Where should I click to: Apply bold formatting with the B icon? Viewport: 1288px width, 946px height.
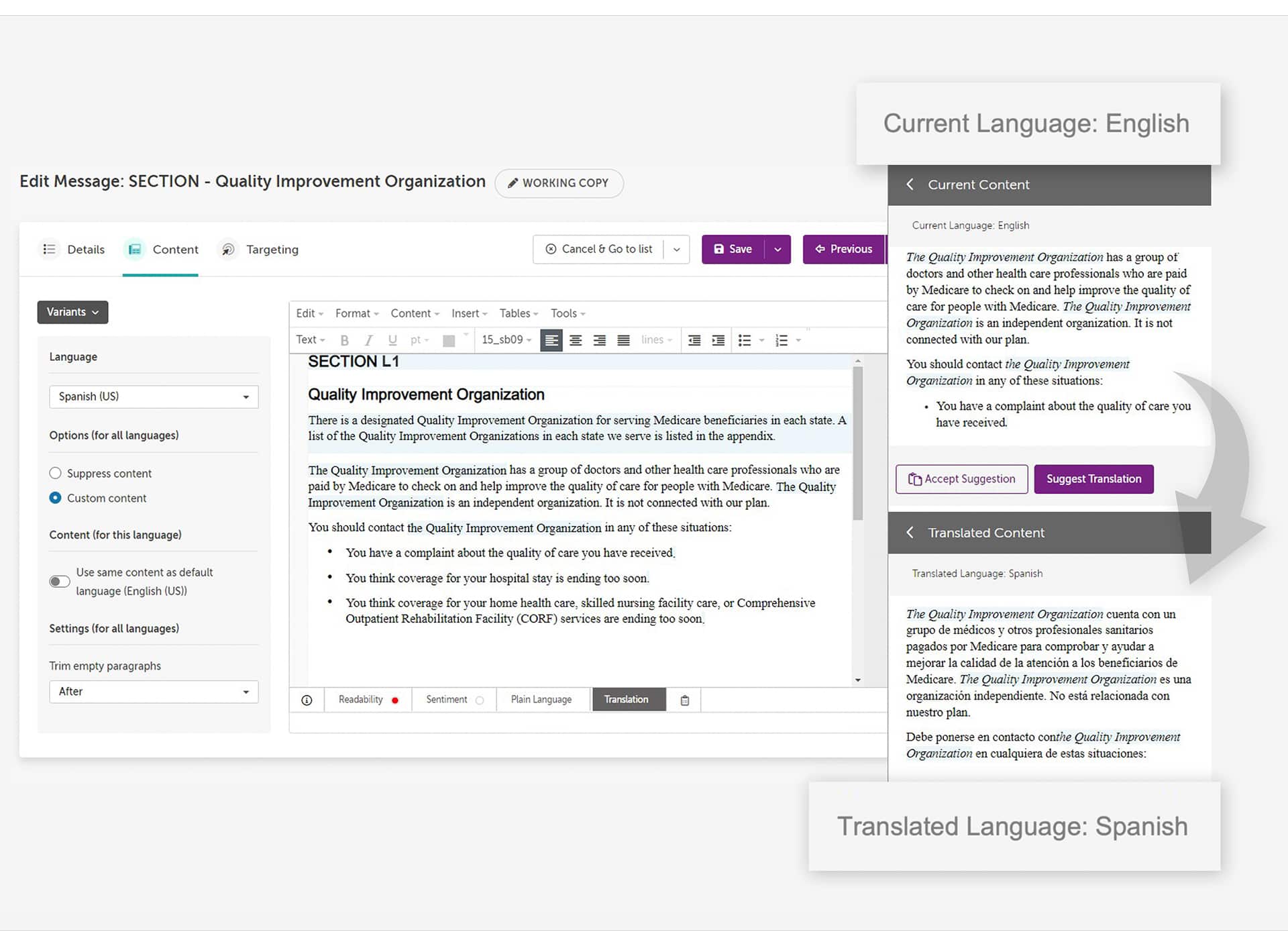[x=344, y=340]
